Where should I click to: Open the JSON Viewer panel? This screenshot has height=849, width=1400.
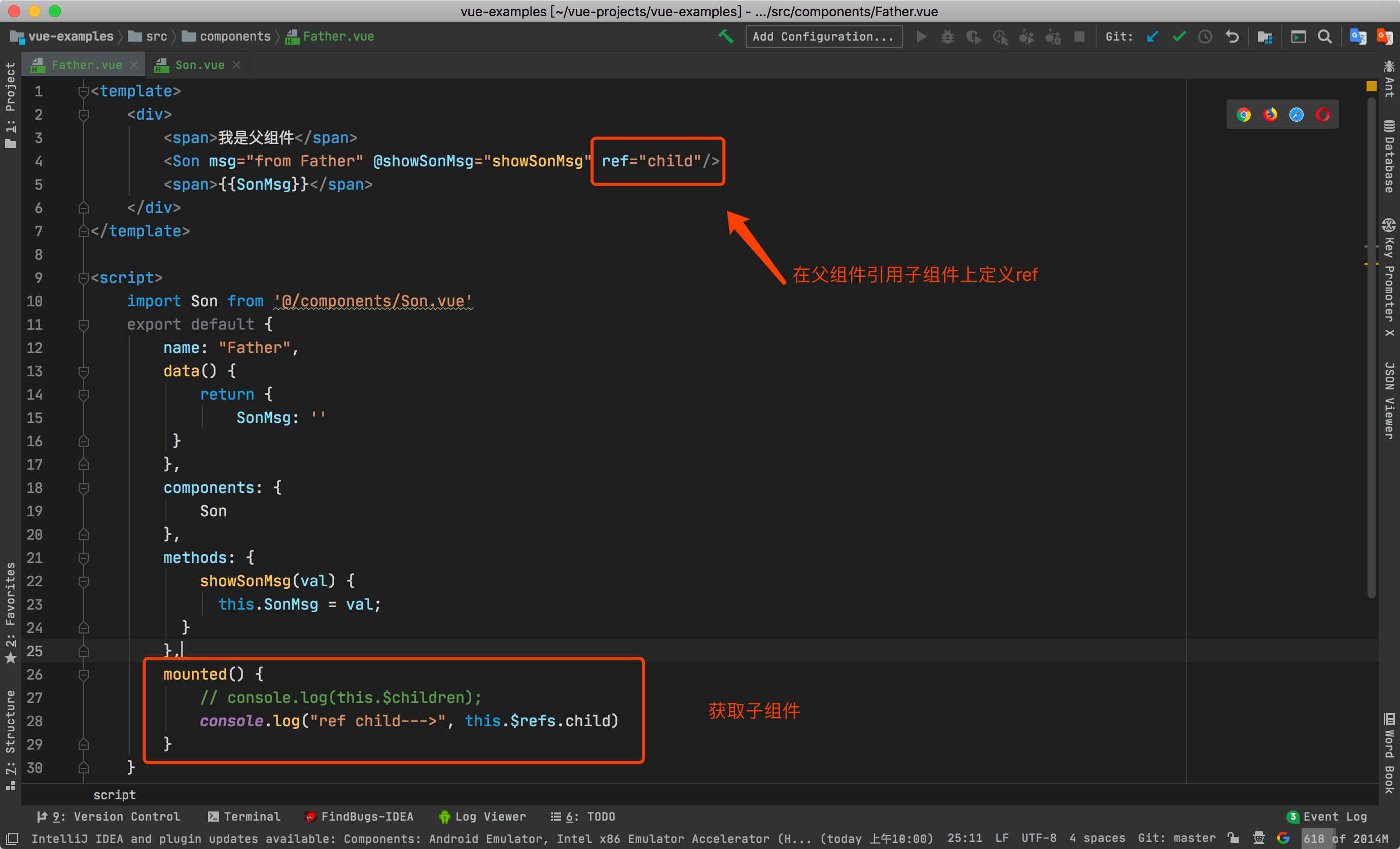pos(1389,400)
